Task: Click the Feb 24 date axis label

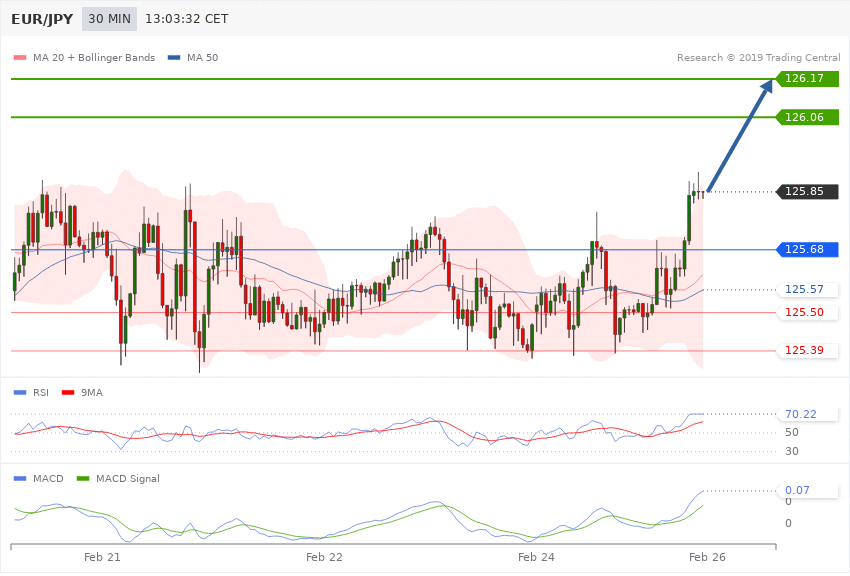Action: [536, 557]
